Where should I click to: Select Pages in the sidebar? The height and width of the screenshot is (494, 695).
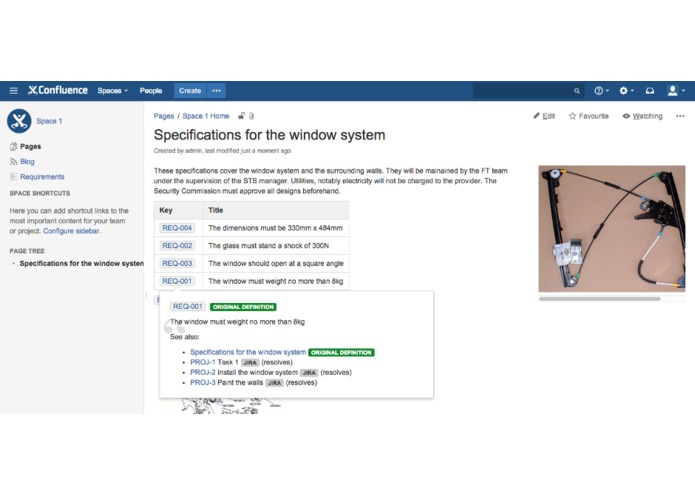point(31,146)
